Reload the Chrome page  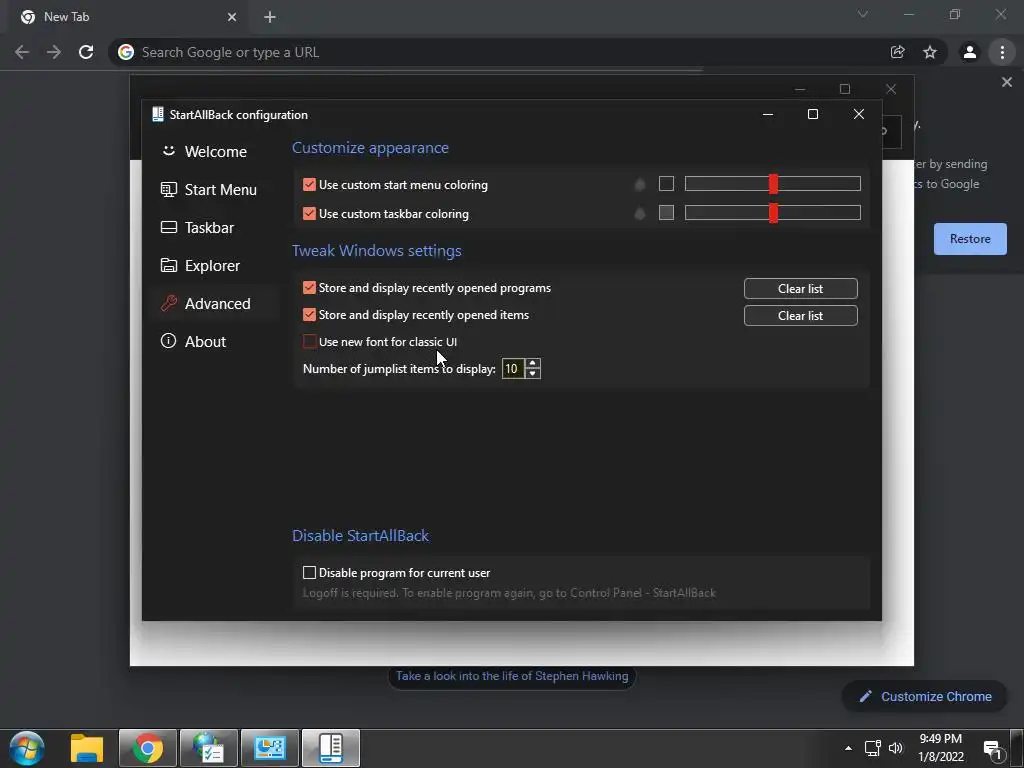[86, 52]
